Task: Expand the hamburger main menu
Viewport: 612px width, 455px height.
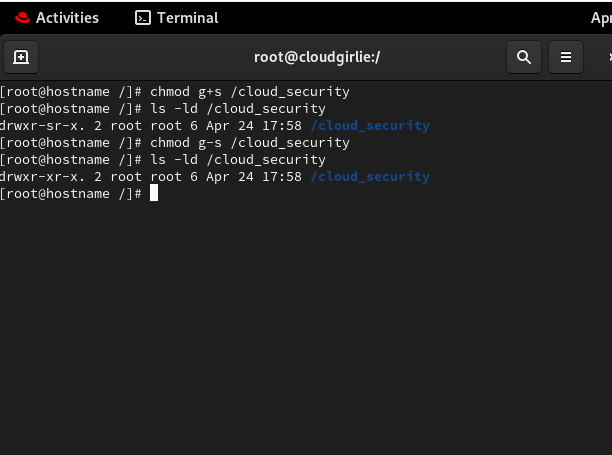Action: pos(566,57)
